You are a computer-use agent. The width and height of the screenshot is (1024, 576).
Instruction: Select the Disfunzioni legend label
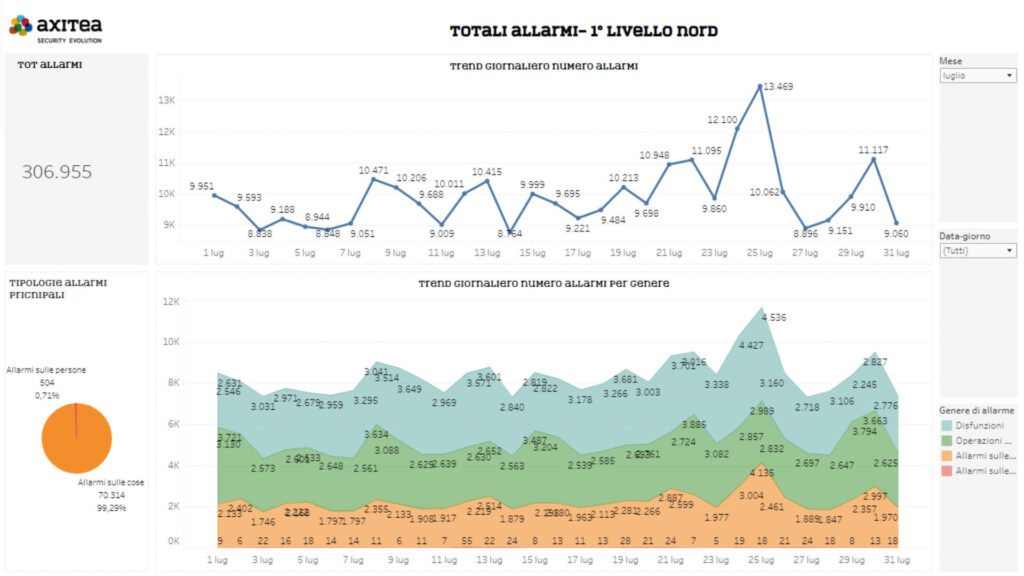pyautogui.click(x=980, y=424)
